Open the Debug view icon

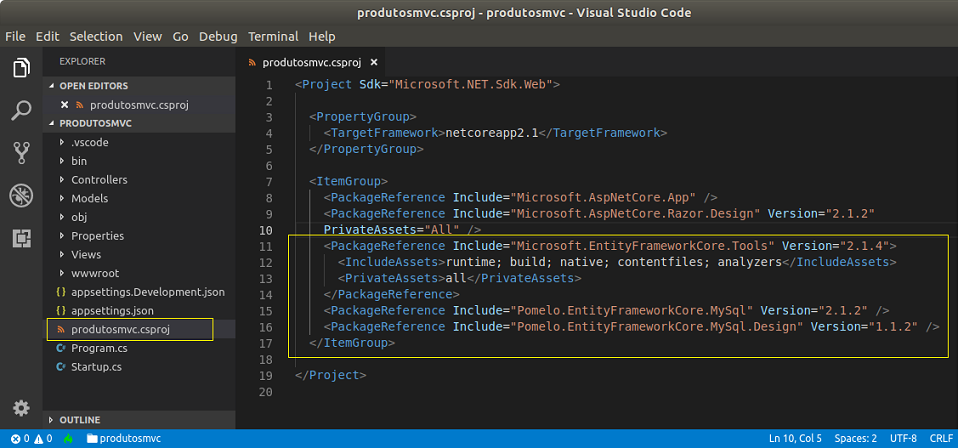21,196
